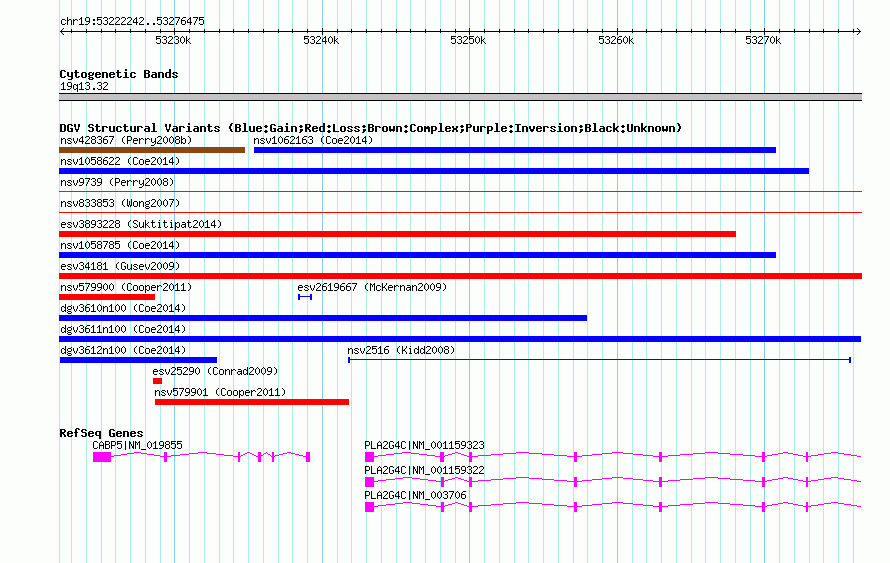Open the nsv9739 (Perry2008) variant label
Viewport: 890px width, 563px height.
[x=117, y=182]
